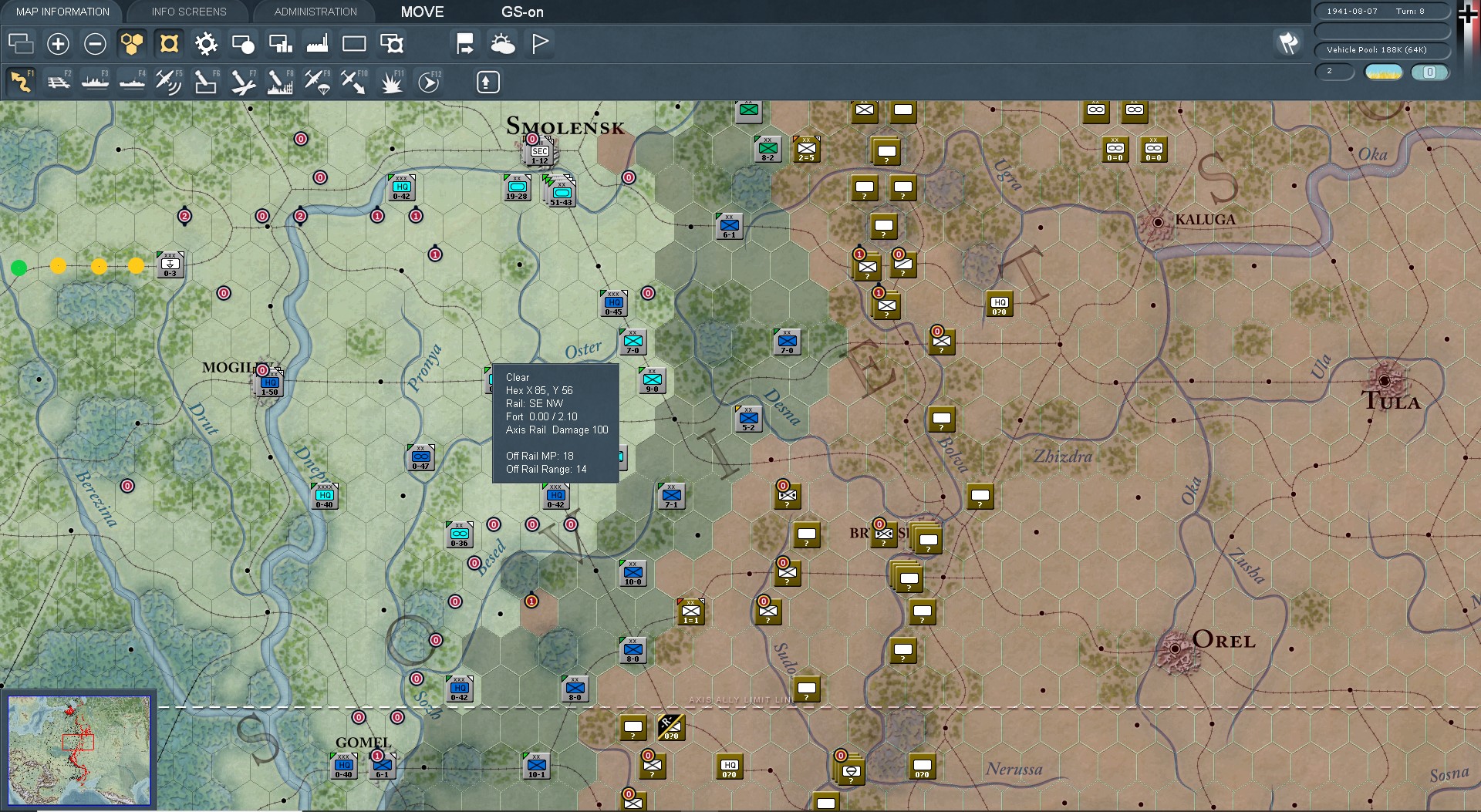Open the ADMINISTRATION tab
Viewport: 1481px width, 812px height.
[315, 12]
